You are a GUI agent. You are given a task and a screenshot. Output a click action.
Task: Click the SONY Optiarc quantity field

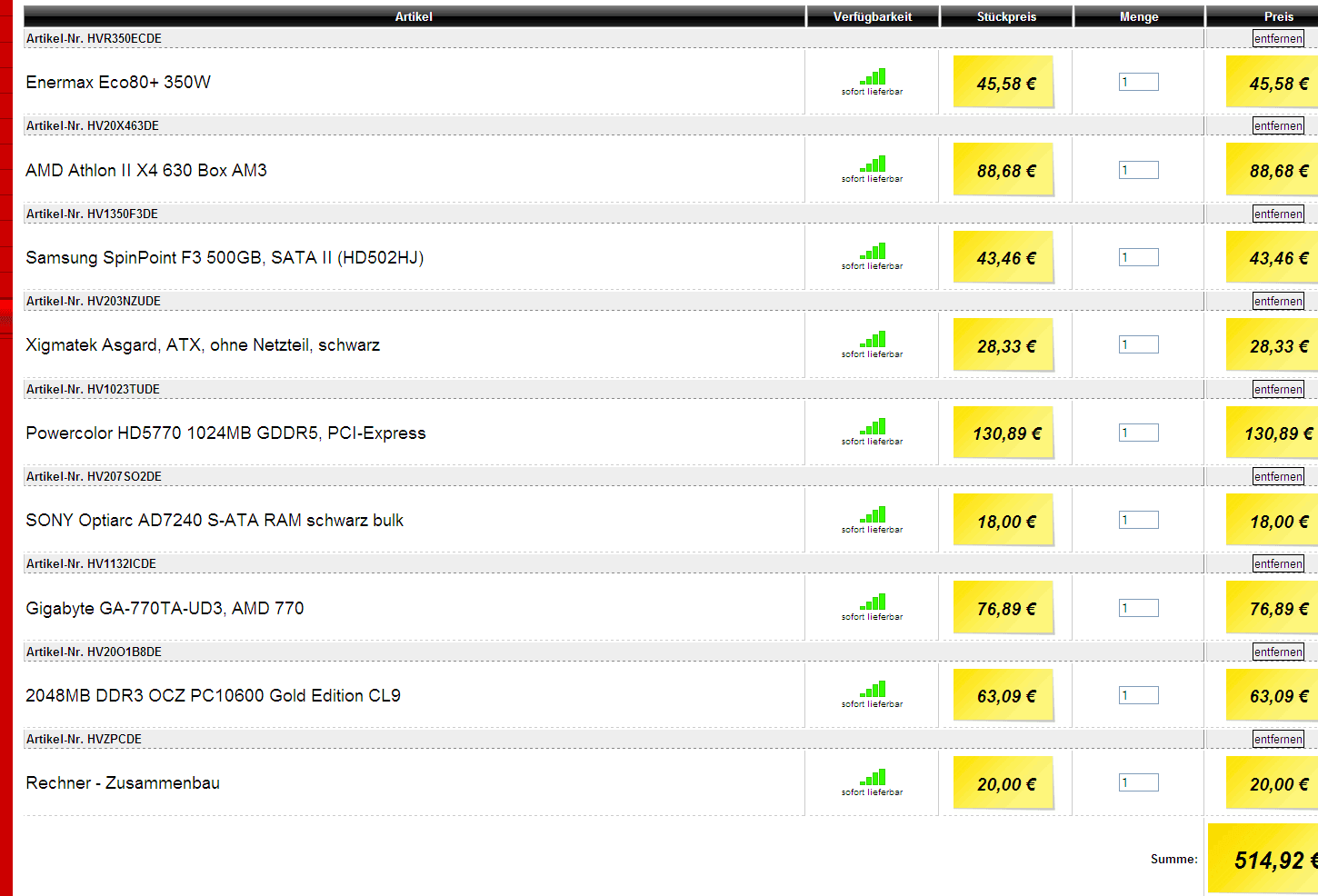(1138, 520)
